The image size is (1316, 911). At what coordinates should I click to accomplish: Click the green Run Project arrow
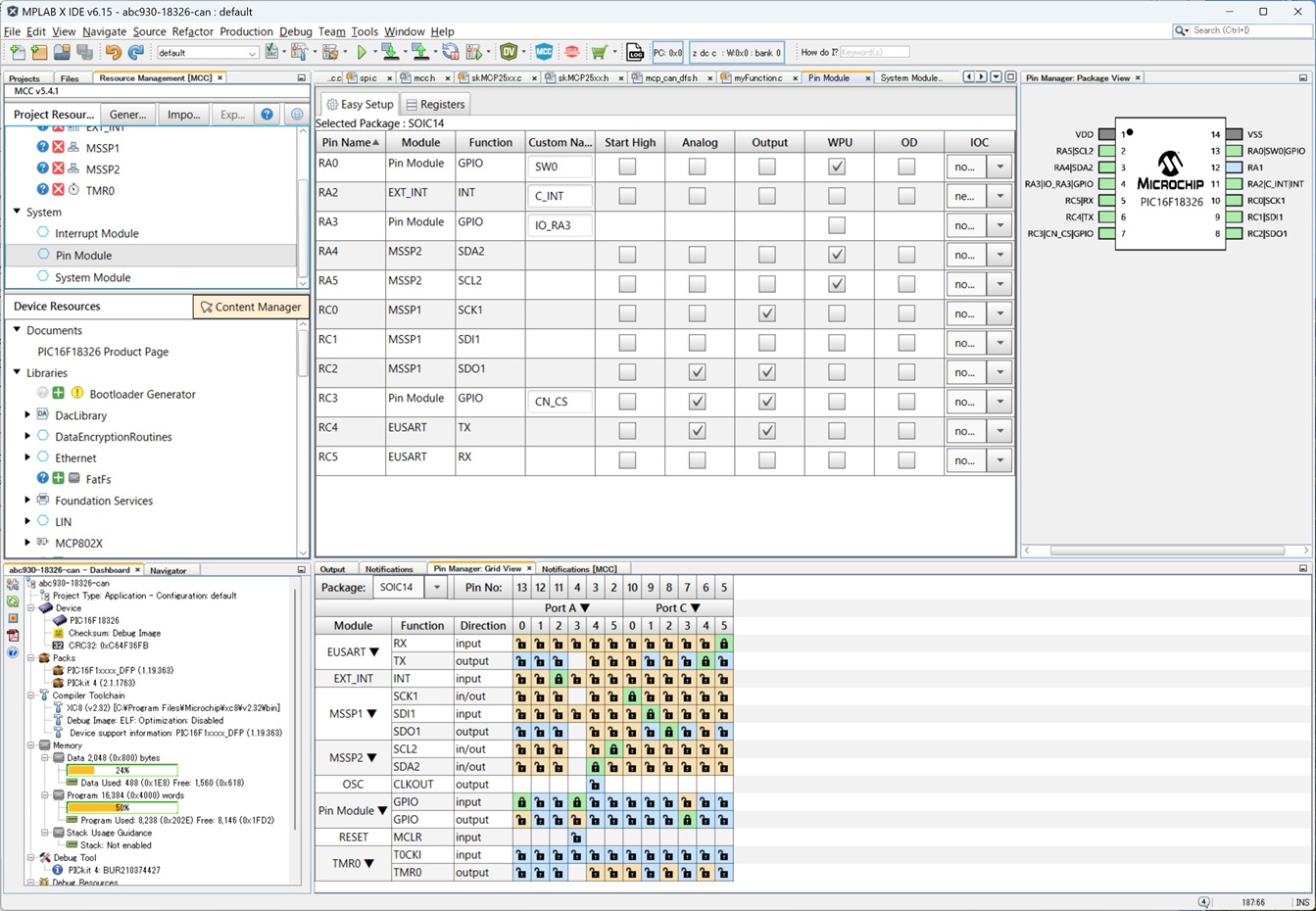[x=362, y=52]
